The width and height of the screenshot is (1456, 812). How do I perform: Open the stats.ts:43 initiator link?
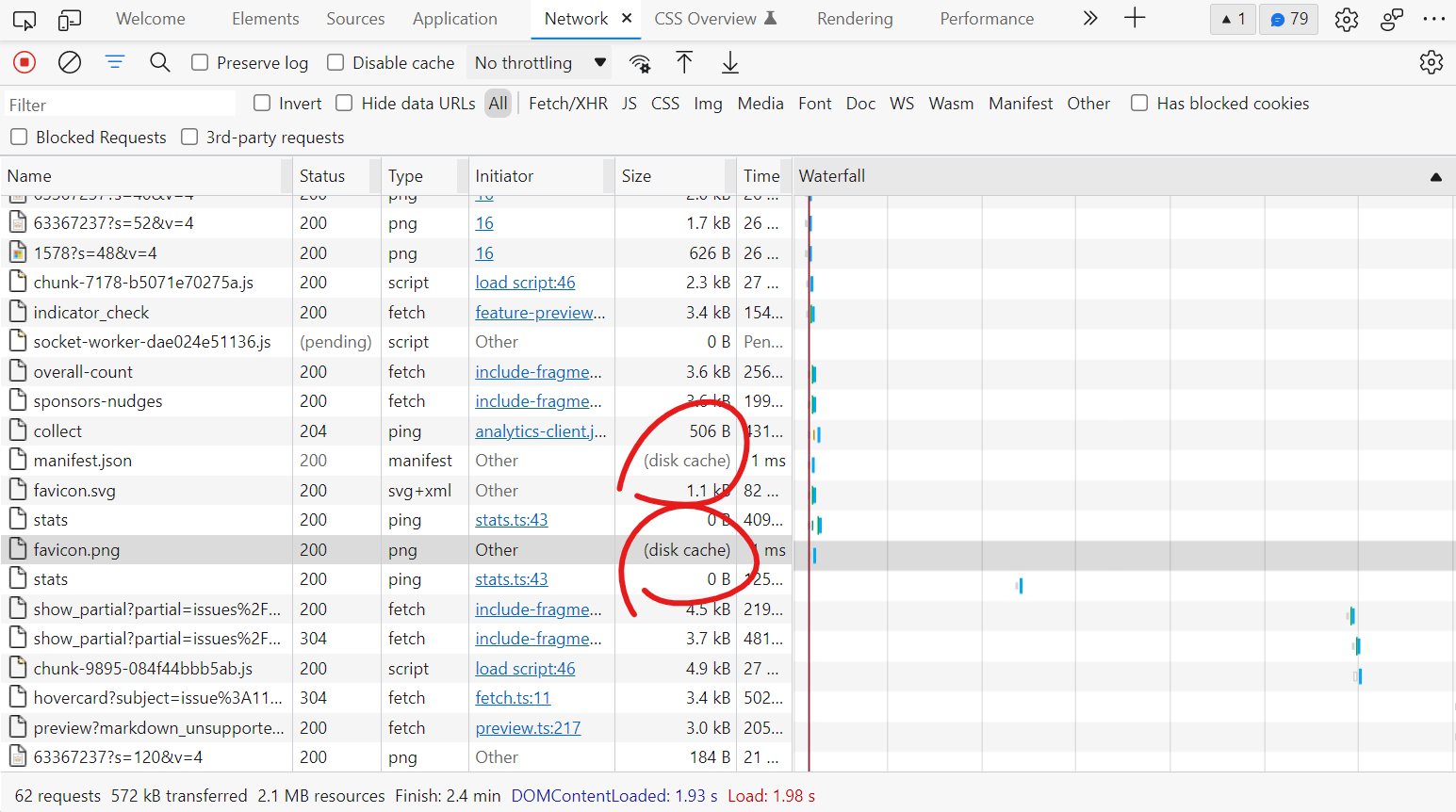(511, 519)
